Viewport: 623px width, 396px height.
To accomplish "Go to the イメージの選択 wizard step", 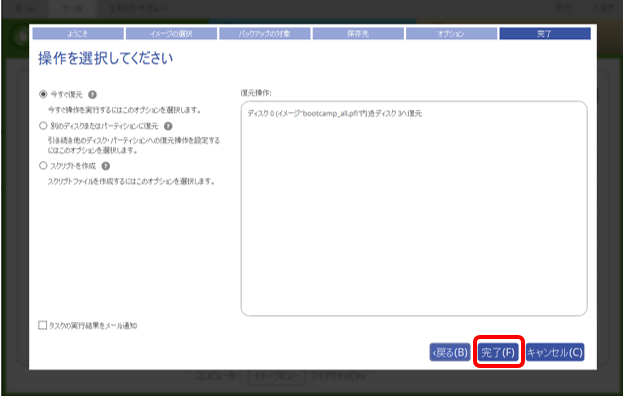I will 171,34.
